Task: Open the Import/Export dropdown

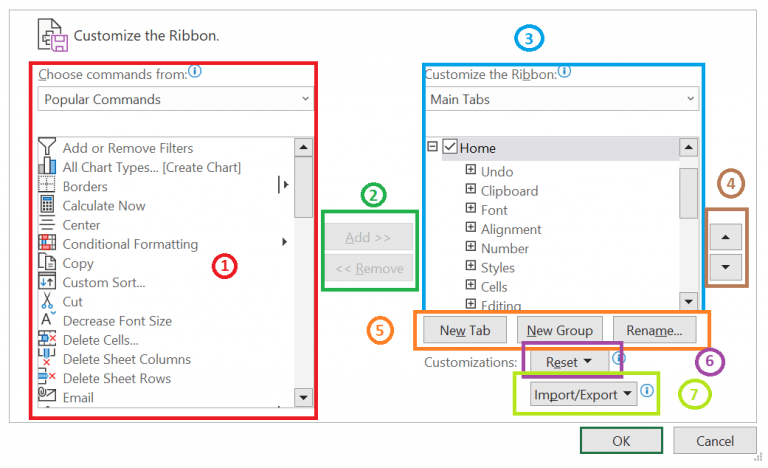Action: click(x=583, y=394)
